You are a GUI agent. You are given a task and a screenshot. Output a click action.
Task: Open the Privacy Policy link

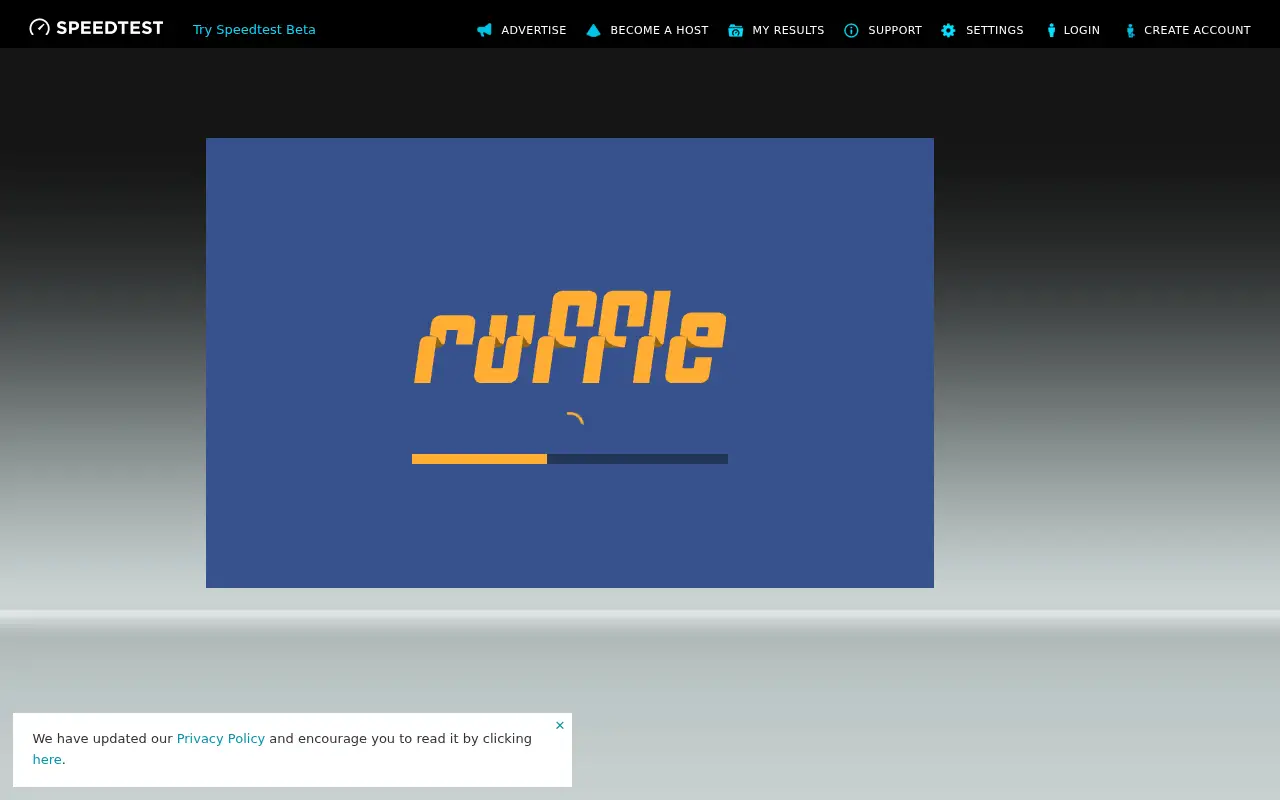(221, 738)
